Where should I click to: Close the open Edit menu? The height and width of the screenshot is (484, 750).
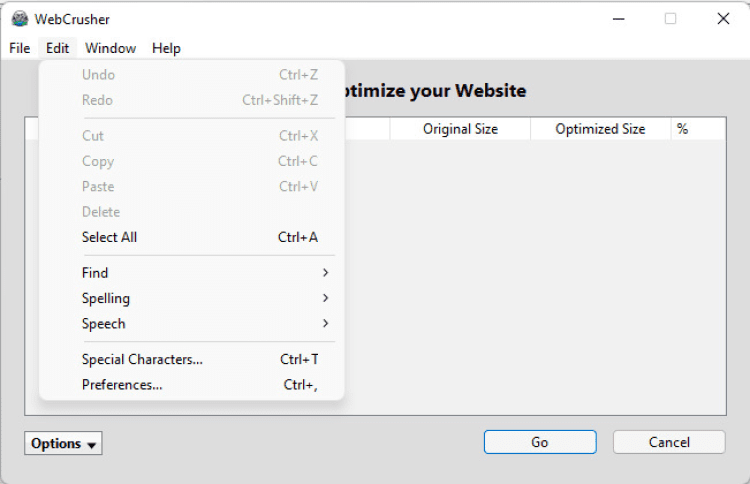click(57, 48)
